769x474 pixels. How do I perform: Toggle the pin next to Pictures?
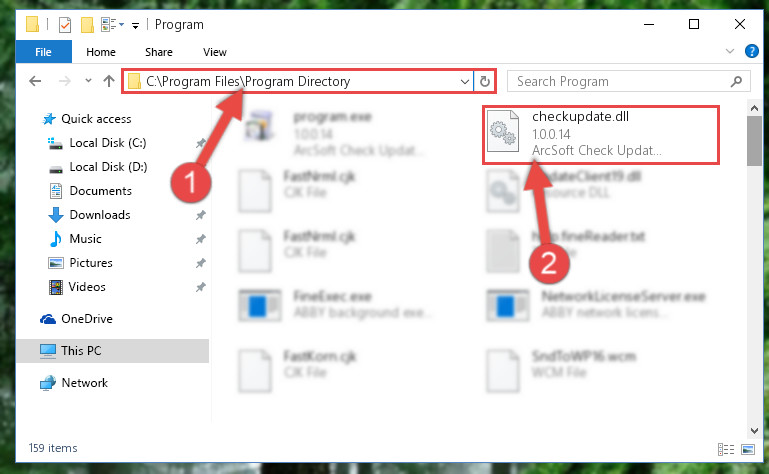click(201, 263)
